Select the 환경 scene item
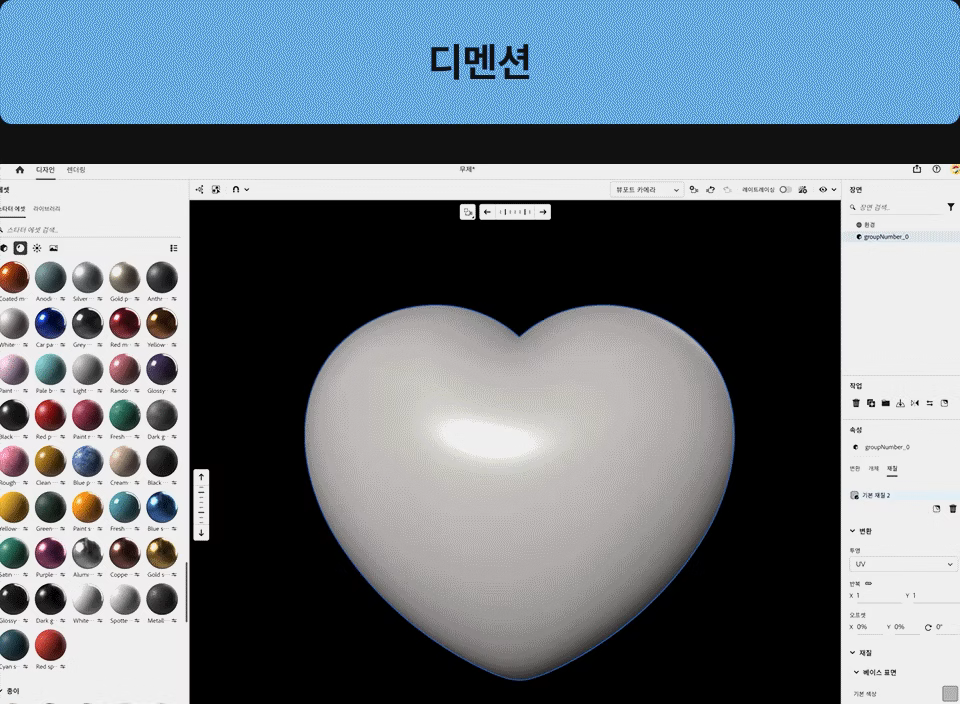The height and width of the screenshot is (704, 960). (869, 225)
